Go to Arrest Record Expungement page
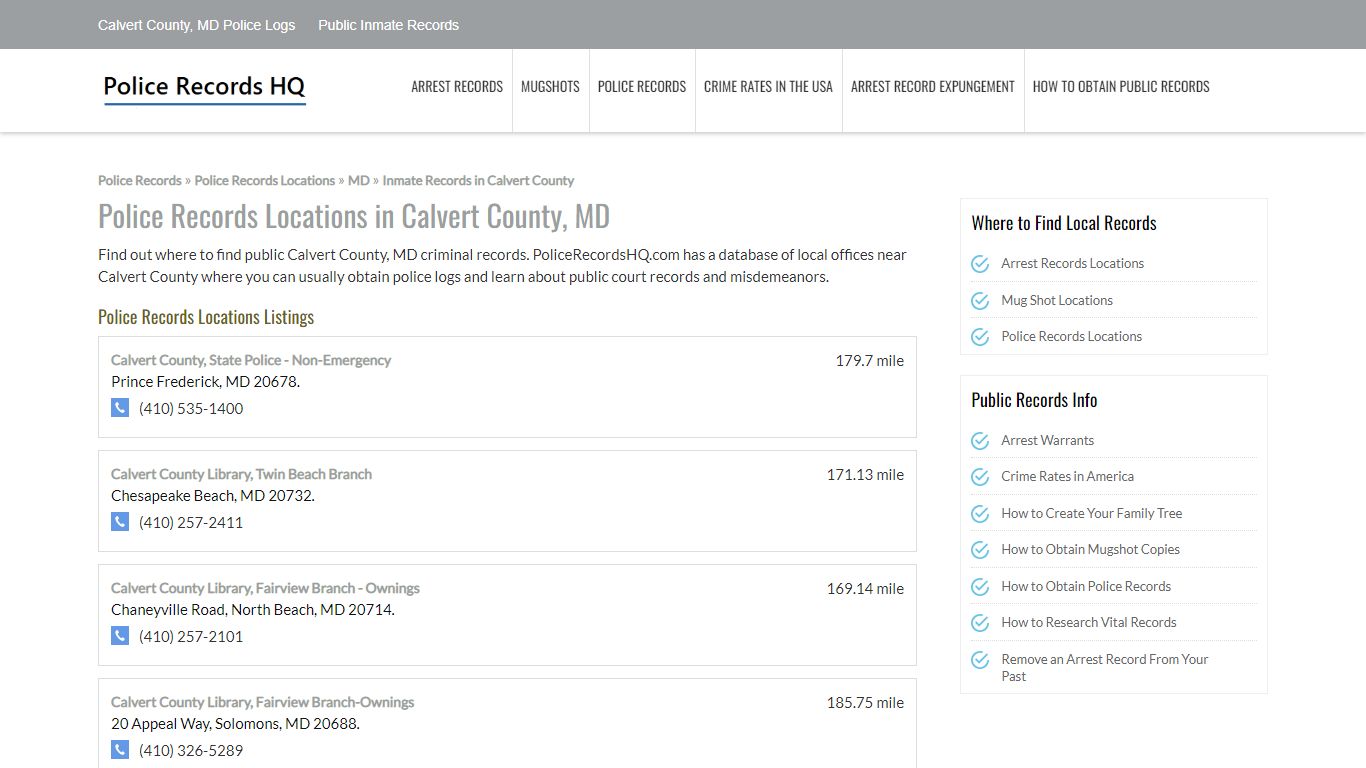The height and width of the screenshot is (768, 1366). tap(933, 87)
